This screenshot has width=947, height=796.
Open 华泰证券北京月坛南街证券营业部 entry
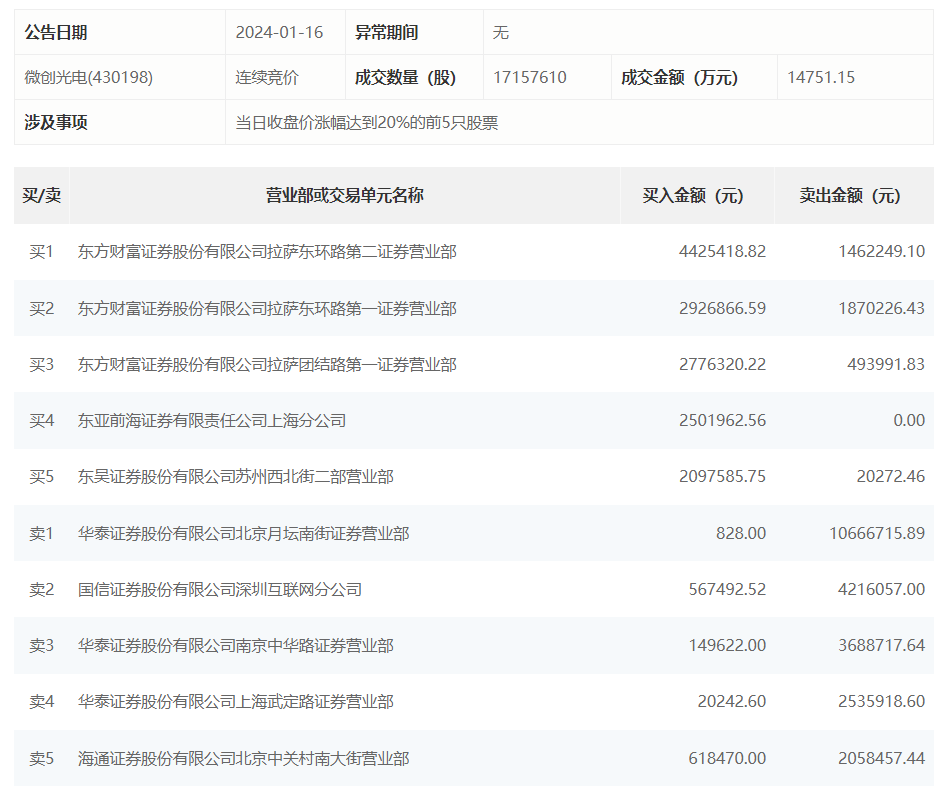[243, 533]
